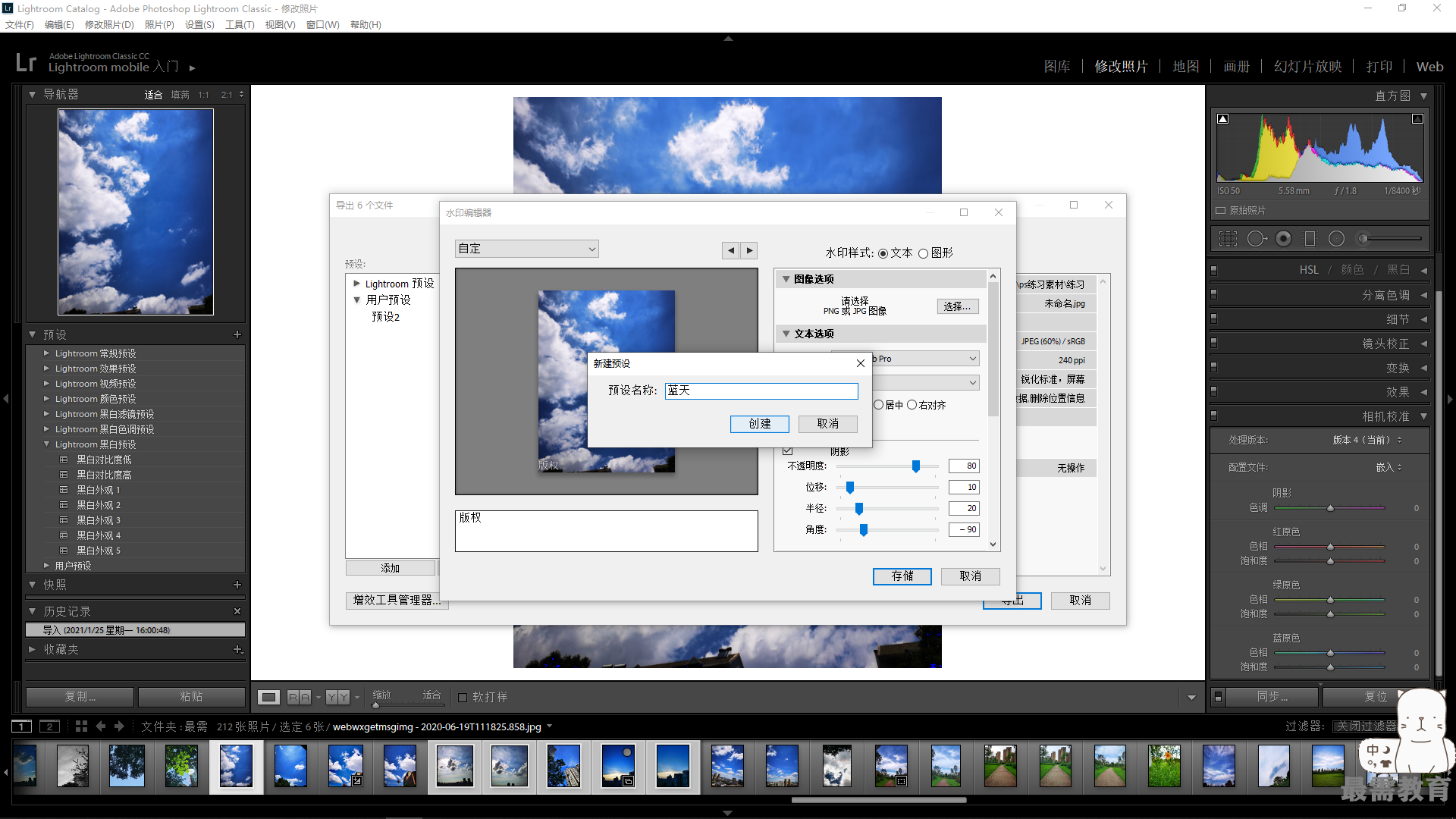Close the new preset dialog

click(x=861, y=363)
